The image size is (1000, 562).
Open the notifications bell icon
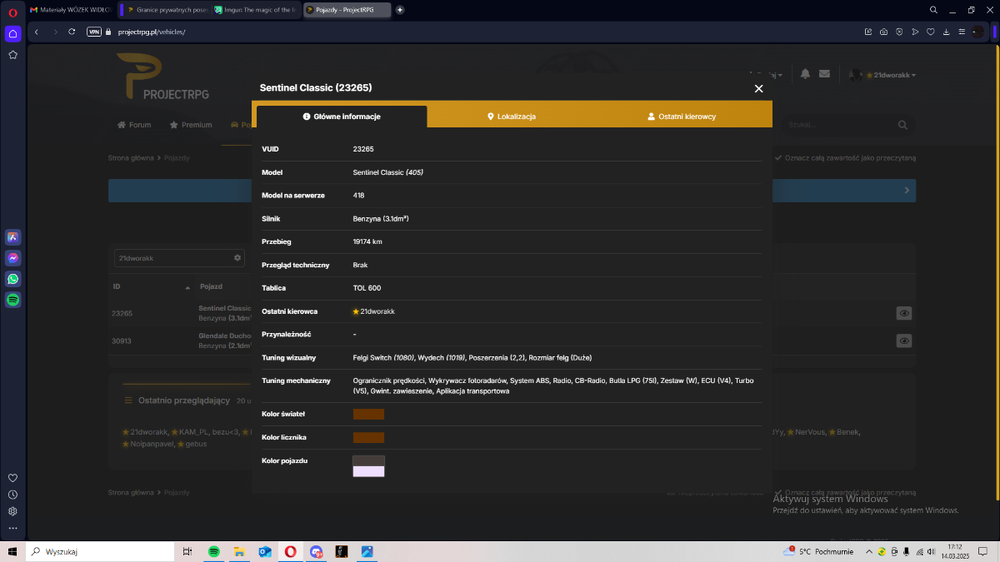point(805,74)
